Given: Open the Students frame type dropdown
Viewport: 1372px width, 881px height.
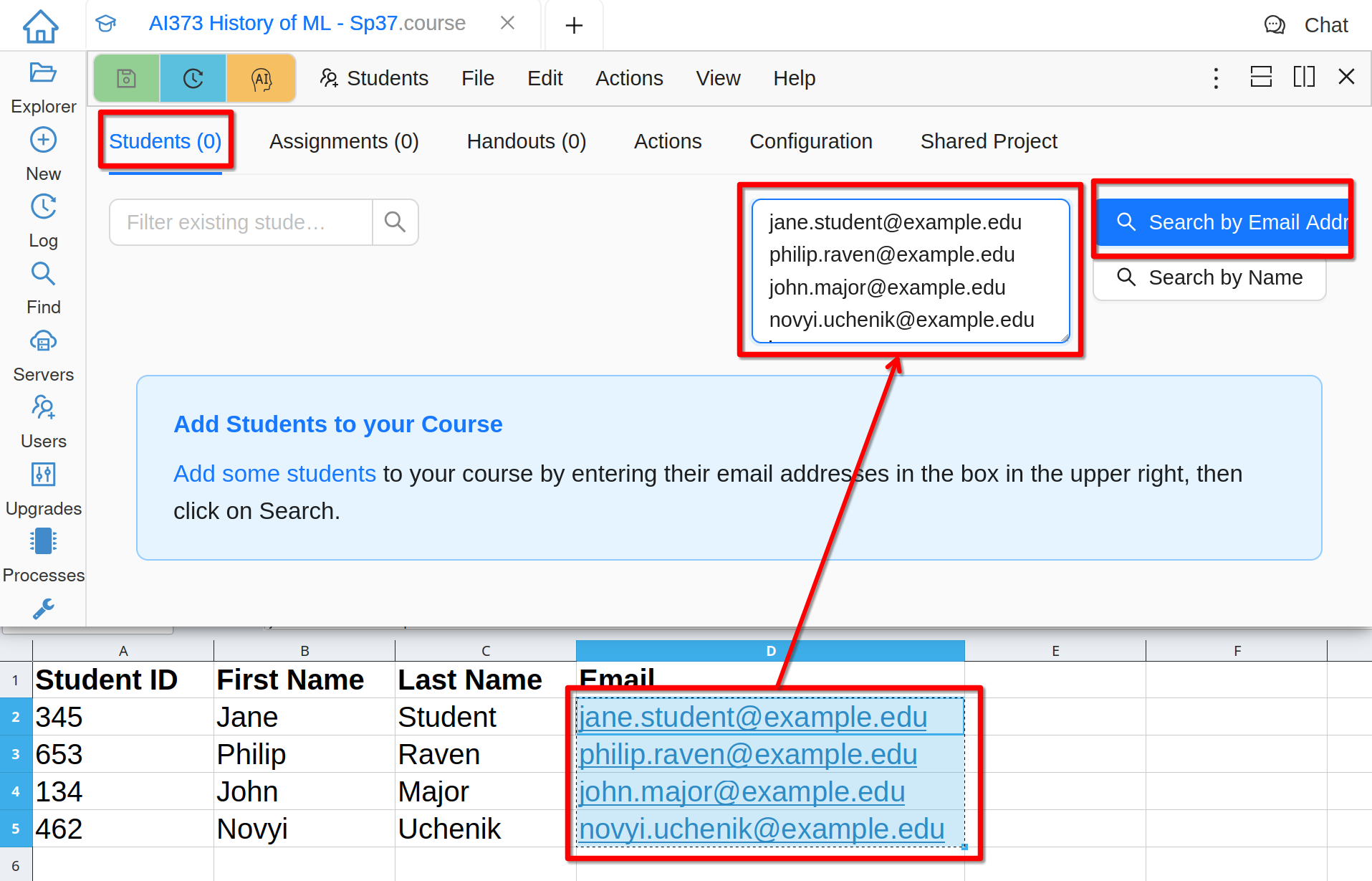Looking at the screenshot, I should (374, 78).
